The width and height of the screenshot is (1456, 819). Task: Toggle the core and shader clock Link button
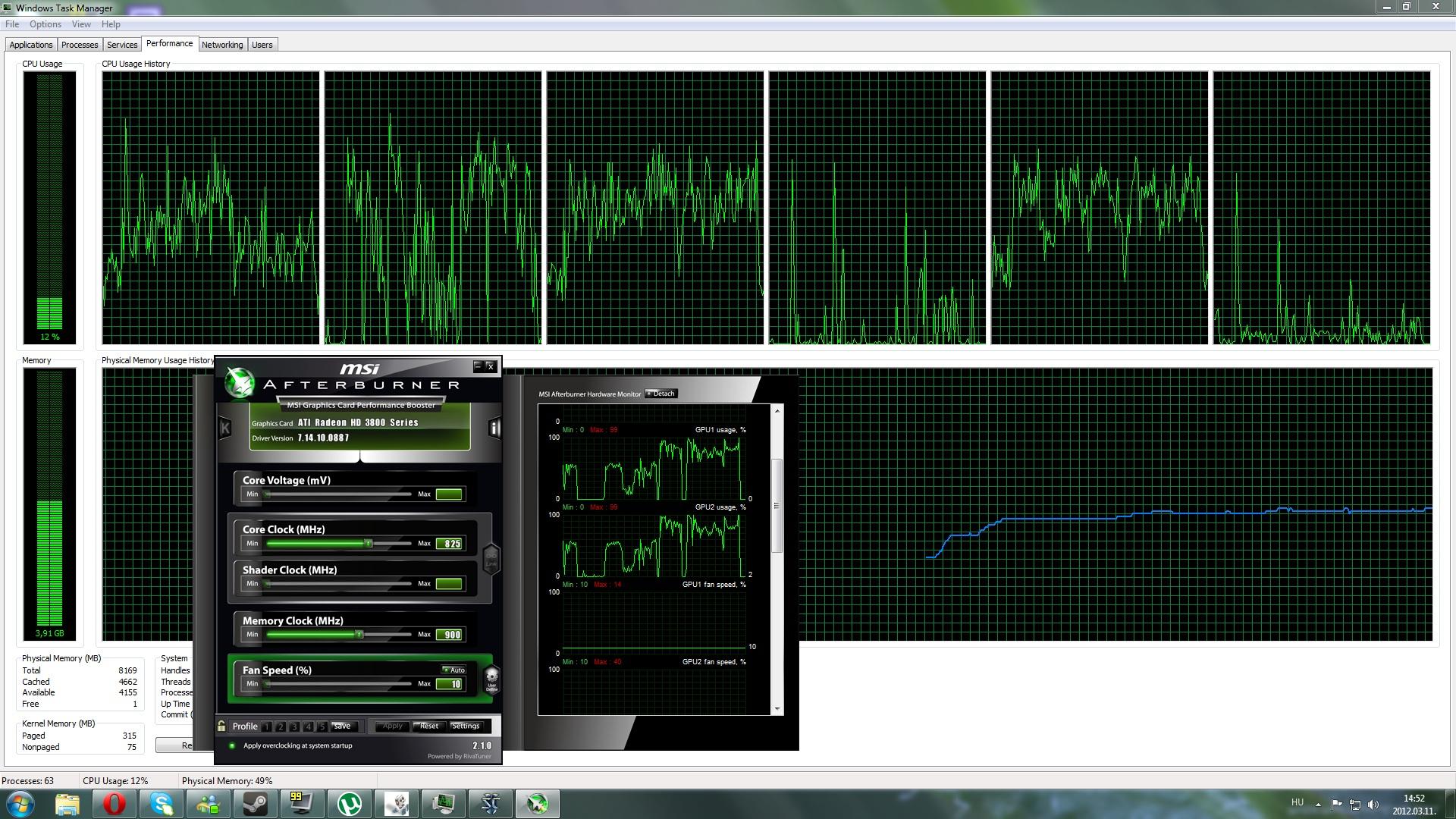491,560
